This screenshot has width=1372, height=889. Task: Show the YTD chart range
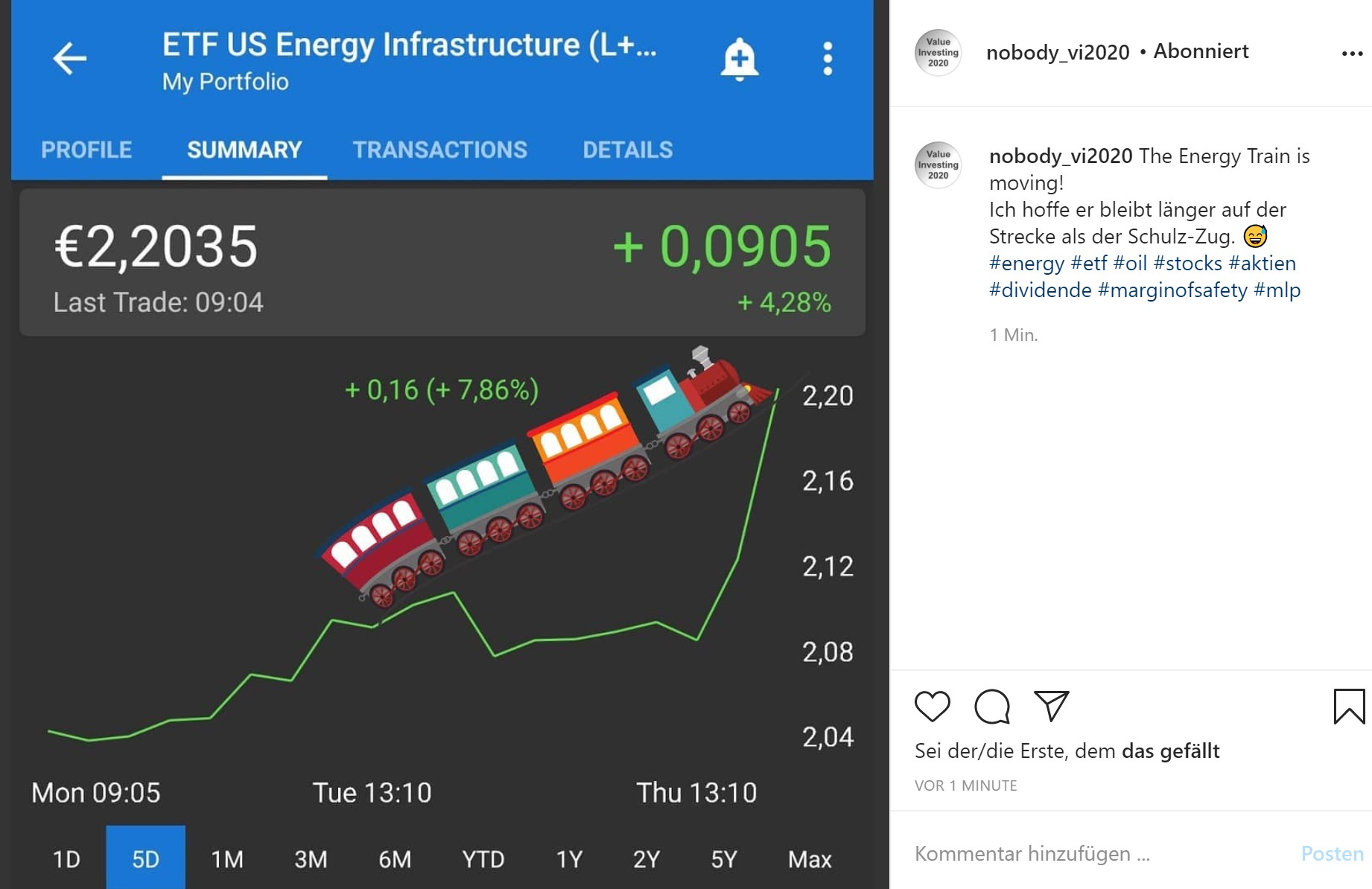pyautogui.click(x=483, y=859)
